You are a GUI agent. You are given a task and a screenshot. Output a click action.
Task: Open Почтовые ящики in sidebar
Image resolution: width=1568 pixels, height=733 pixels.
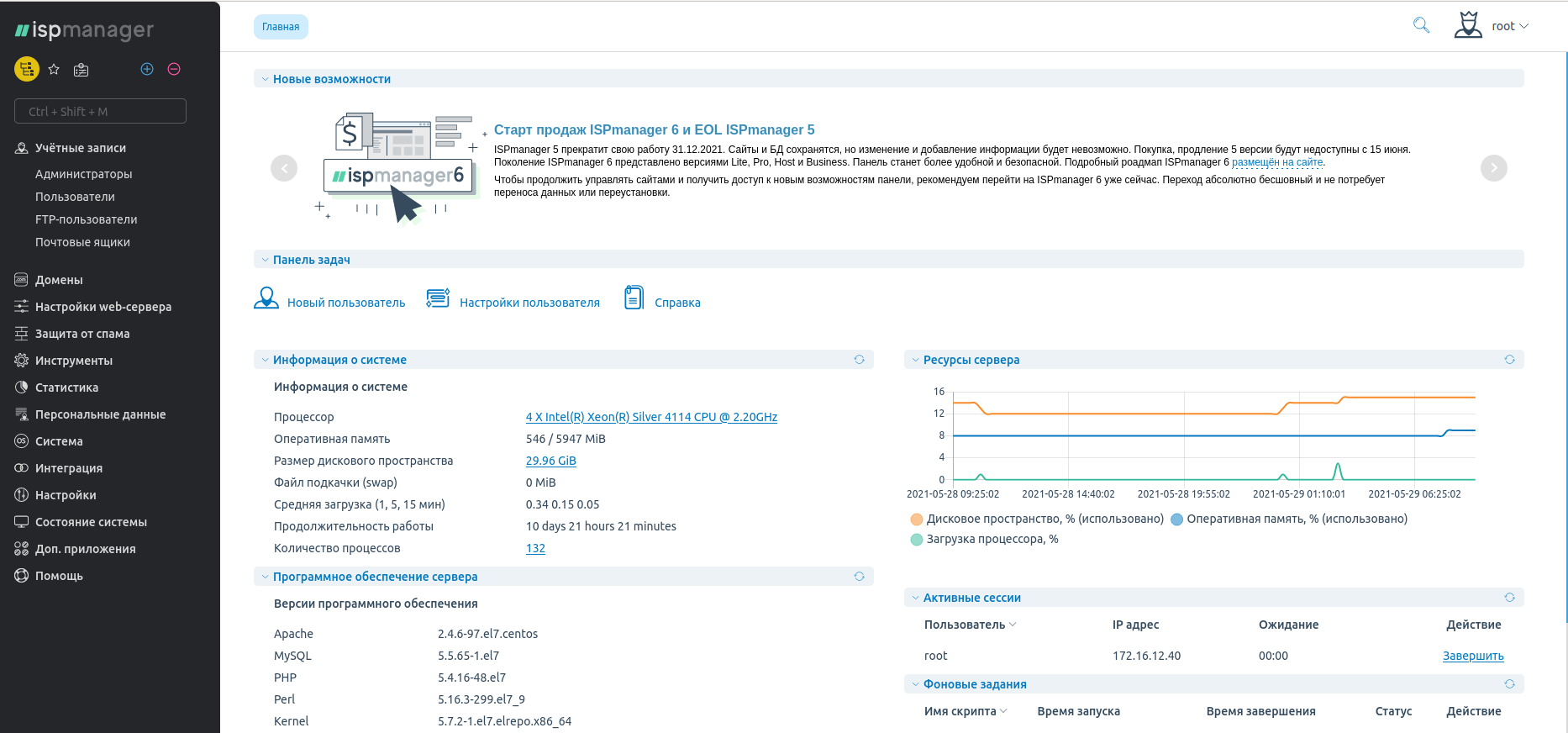coord(82,242)
